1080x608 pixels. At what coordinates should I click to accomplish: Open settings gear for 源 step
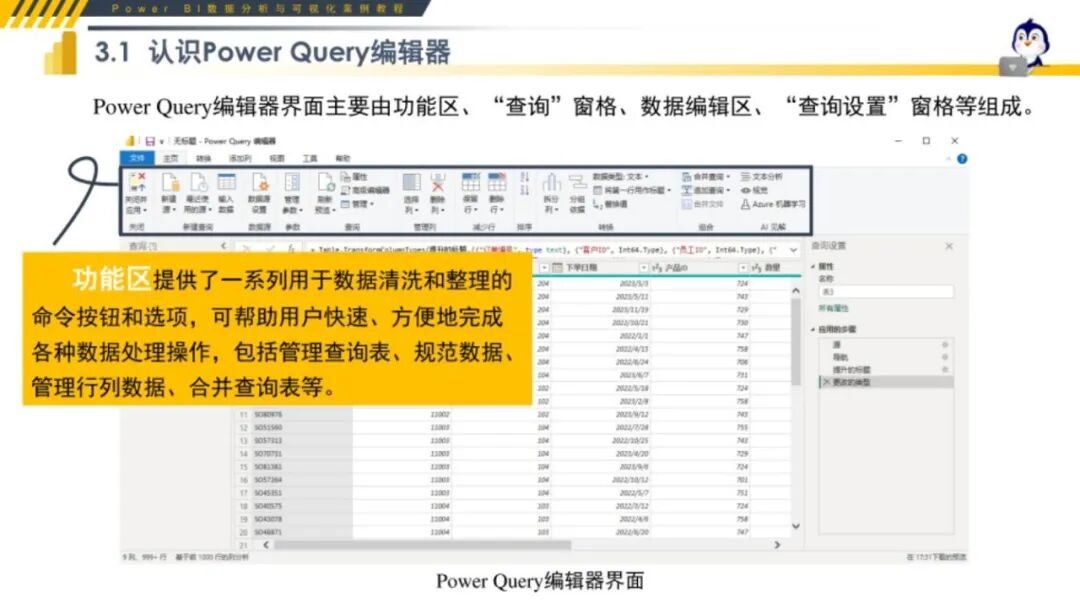[945, 344]
